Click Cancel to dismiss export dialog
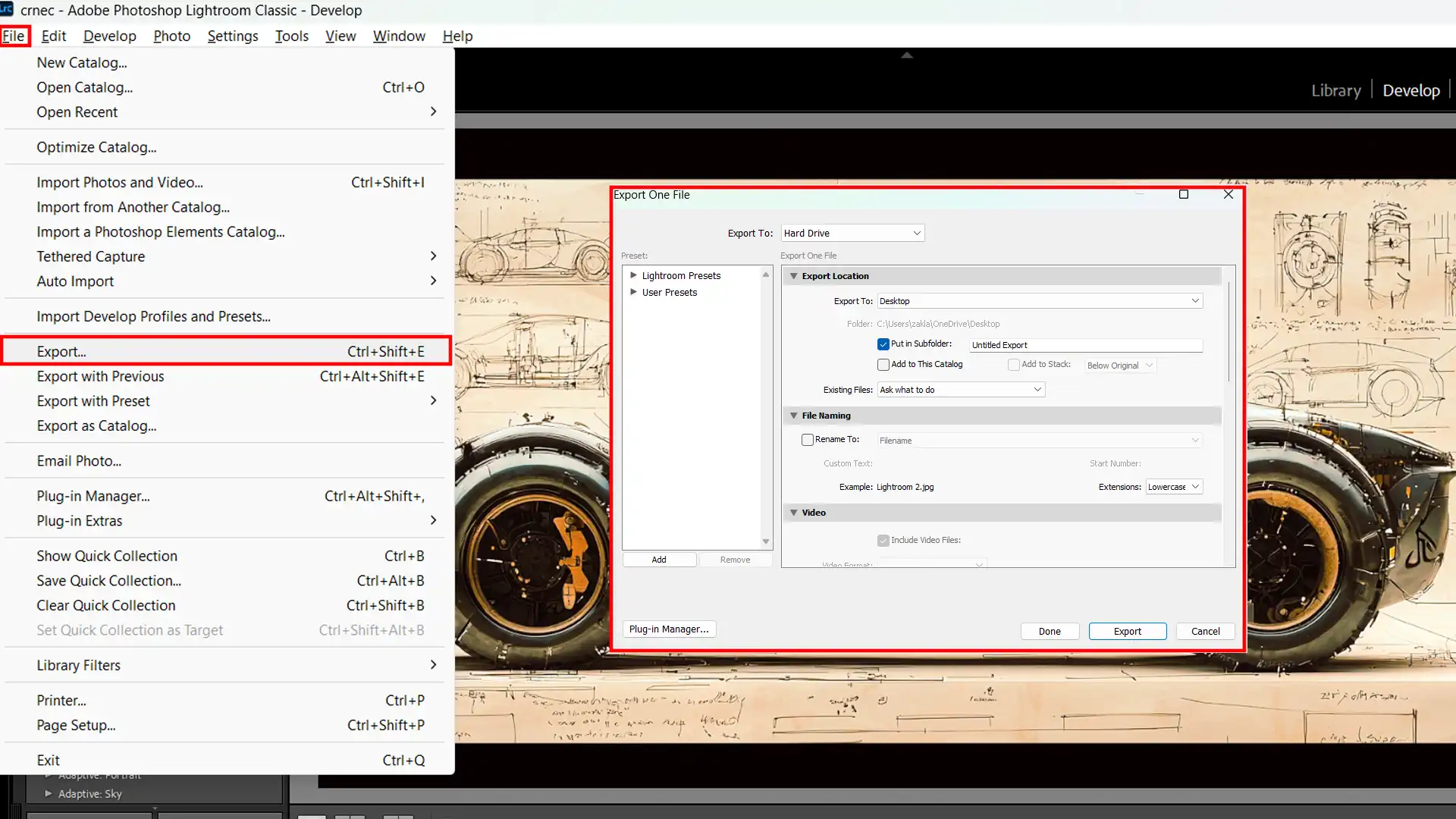1456x819 pixels. point(1205,631)
